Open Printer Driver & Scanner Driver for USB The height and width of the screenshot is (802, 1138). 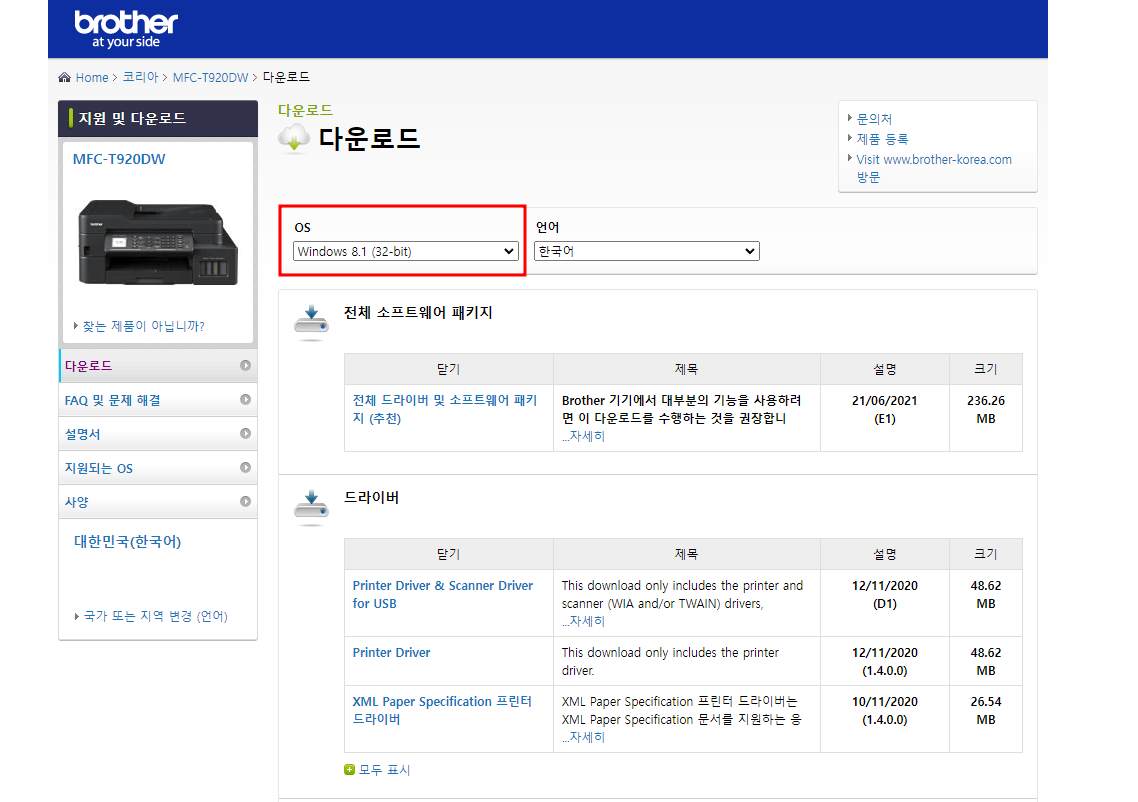(443, 594)
